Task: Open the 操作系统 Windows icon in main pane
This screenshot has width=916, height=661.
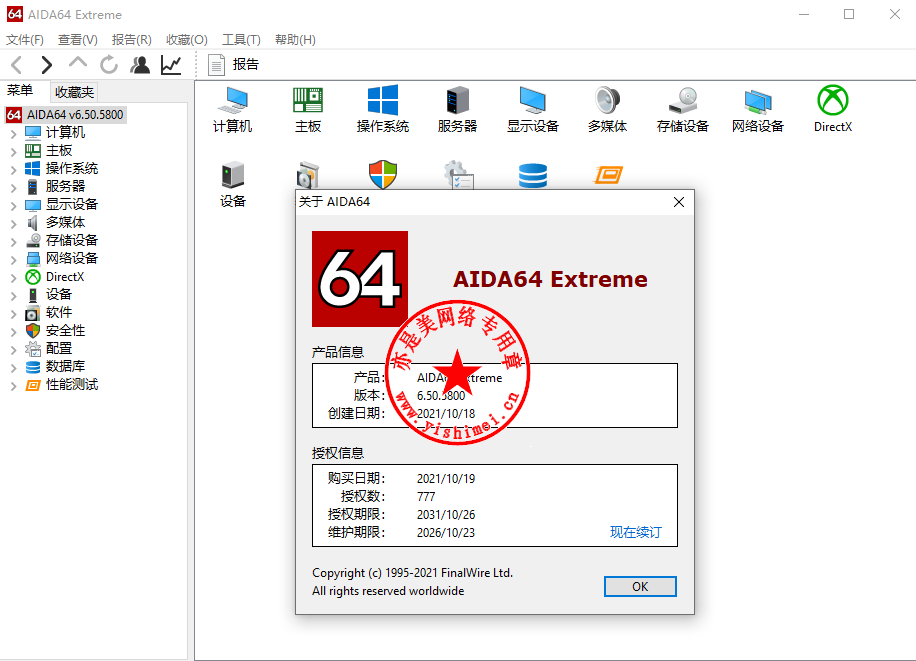Action: 383,109
